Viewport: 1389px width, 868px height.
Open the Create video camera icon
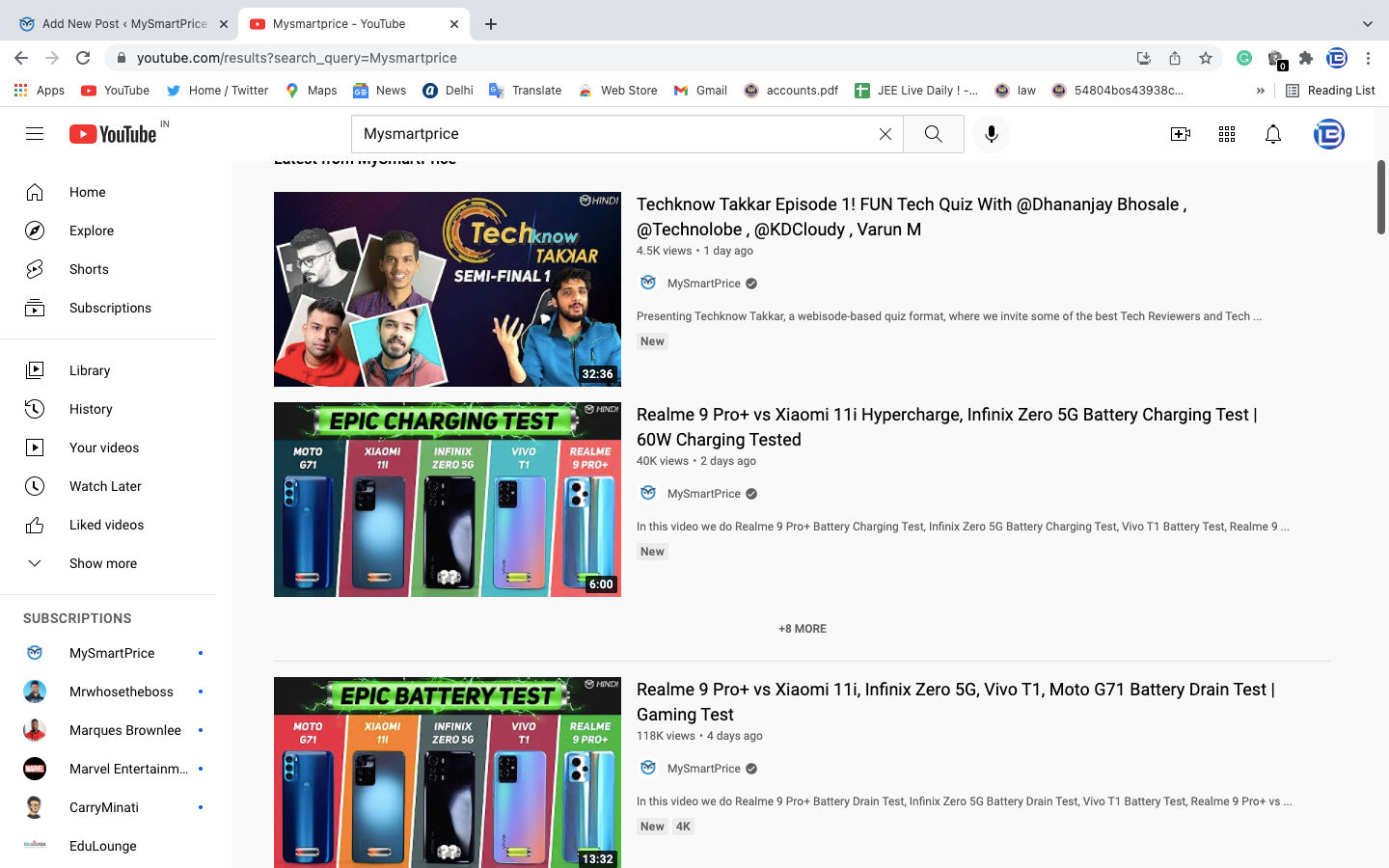tap(1181, 134)
